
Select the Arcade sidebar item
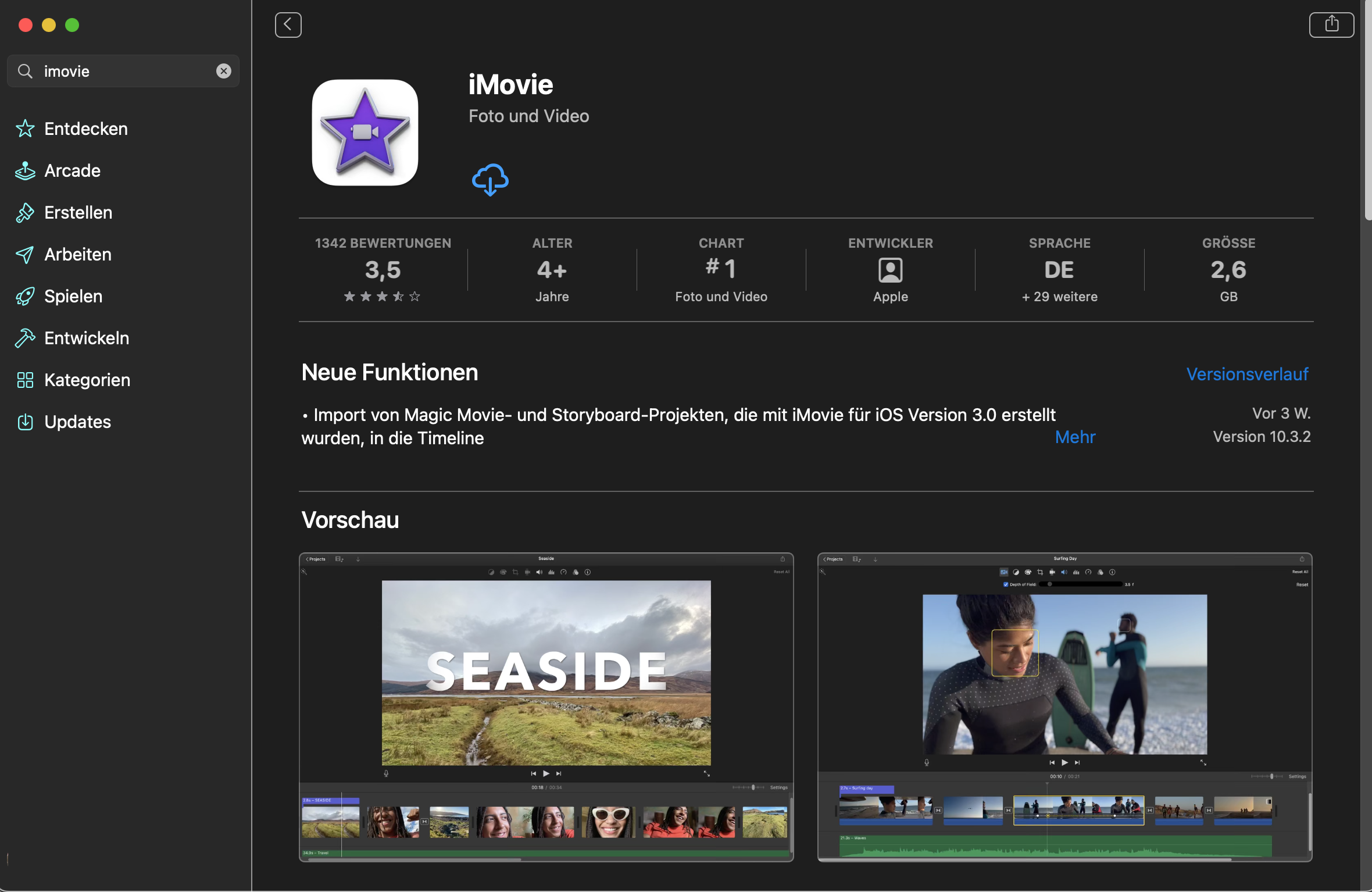72,170
